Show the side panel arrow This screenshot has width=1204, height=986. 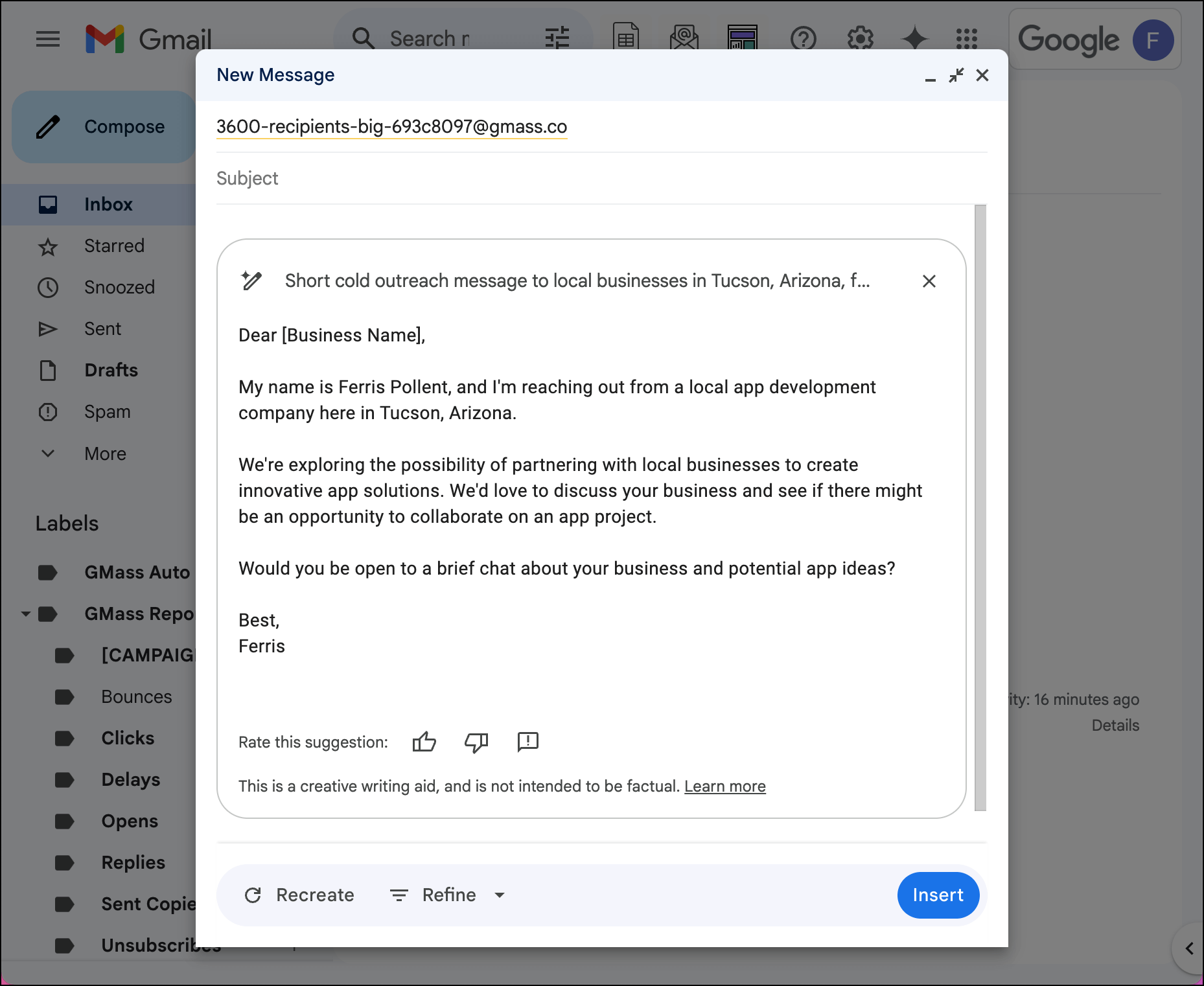point(1189,949)
